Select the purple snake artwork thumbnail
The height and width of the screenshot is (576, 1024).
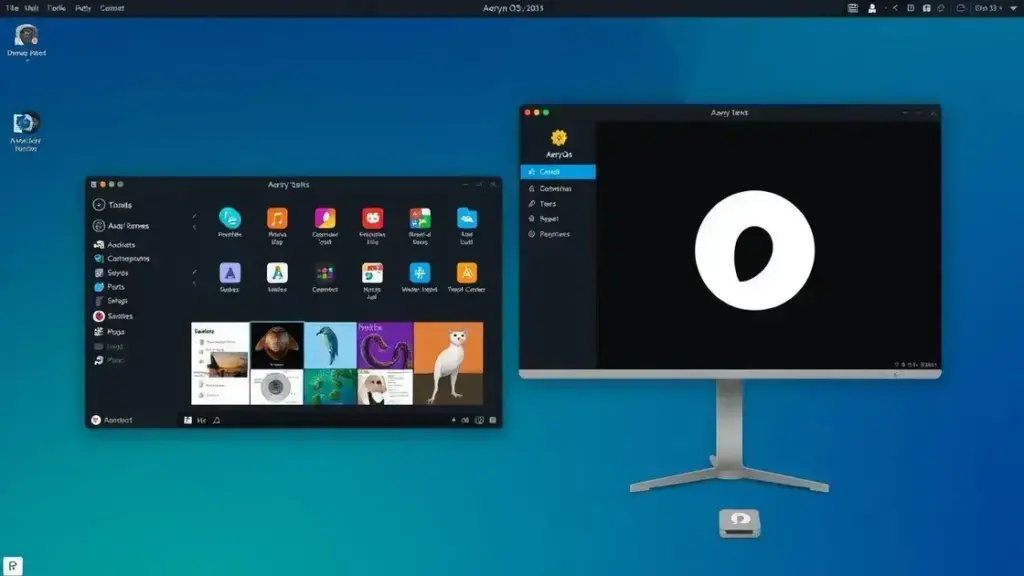coord(385,345)
